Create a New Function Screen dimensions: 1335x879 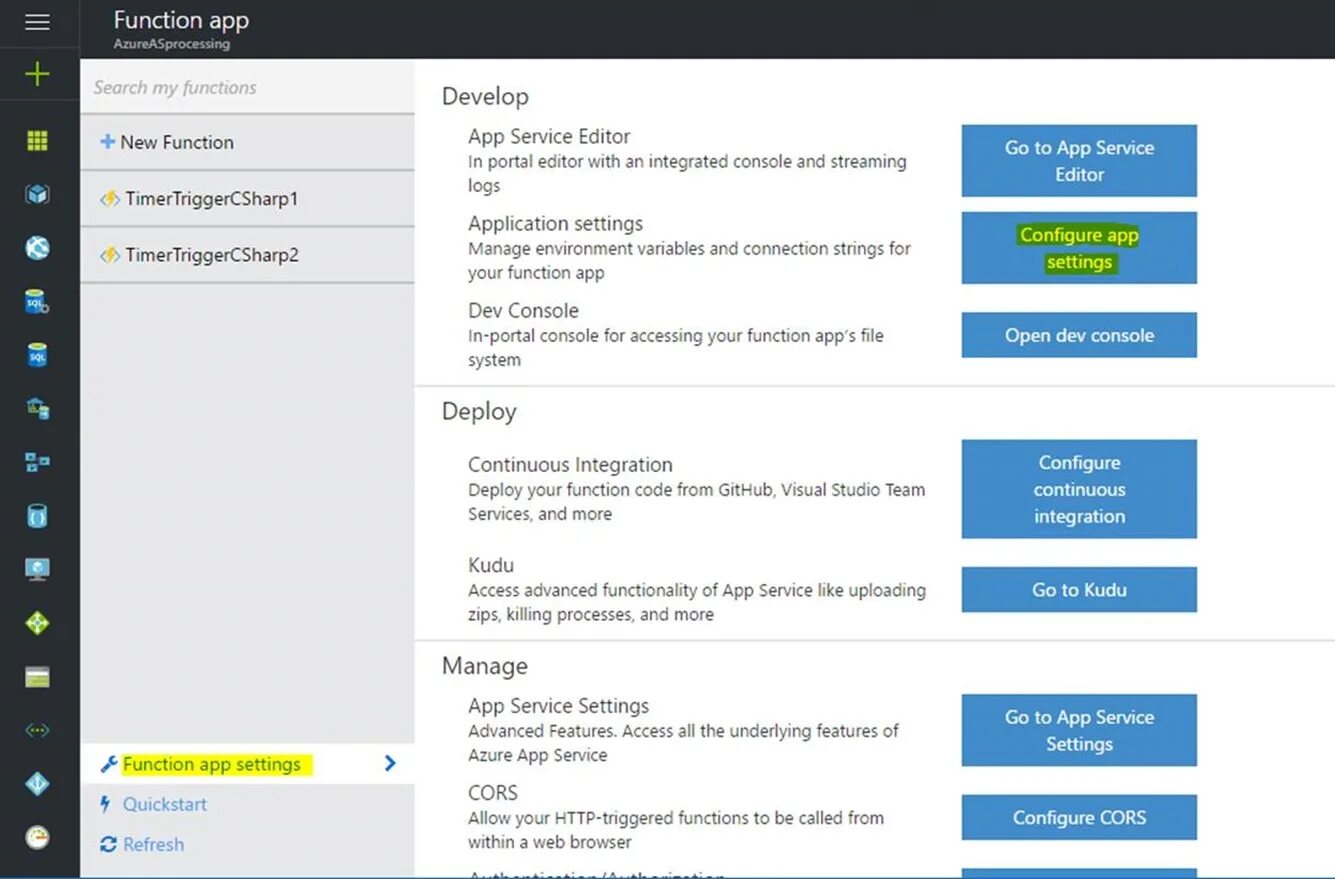tap(247, 142)
